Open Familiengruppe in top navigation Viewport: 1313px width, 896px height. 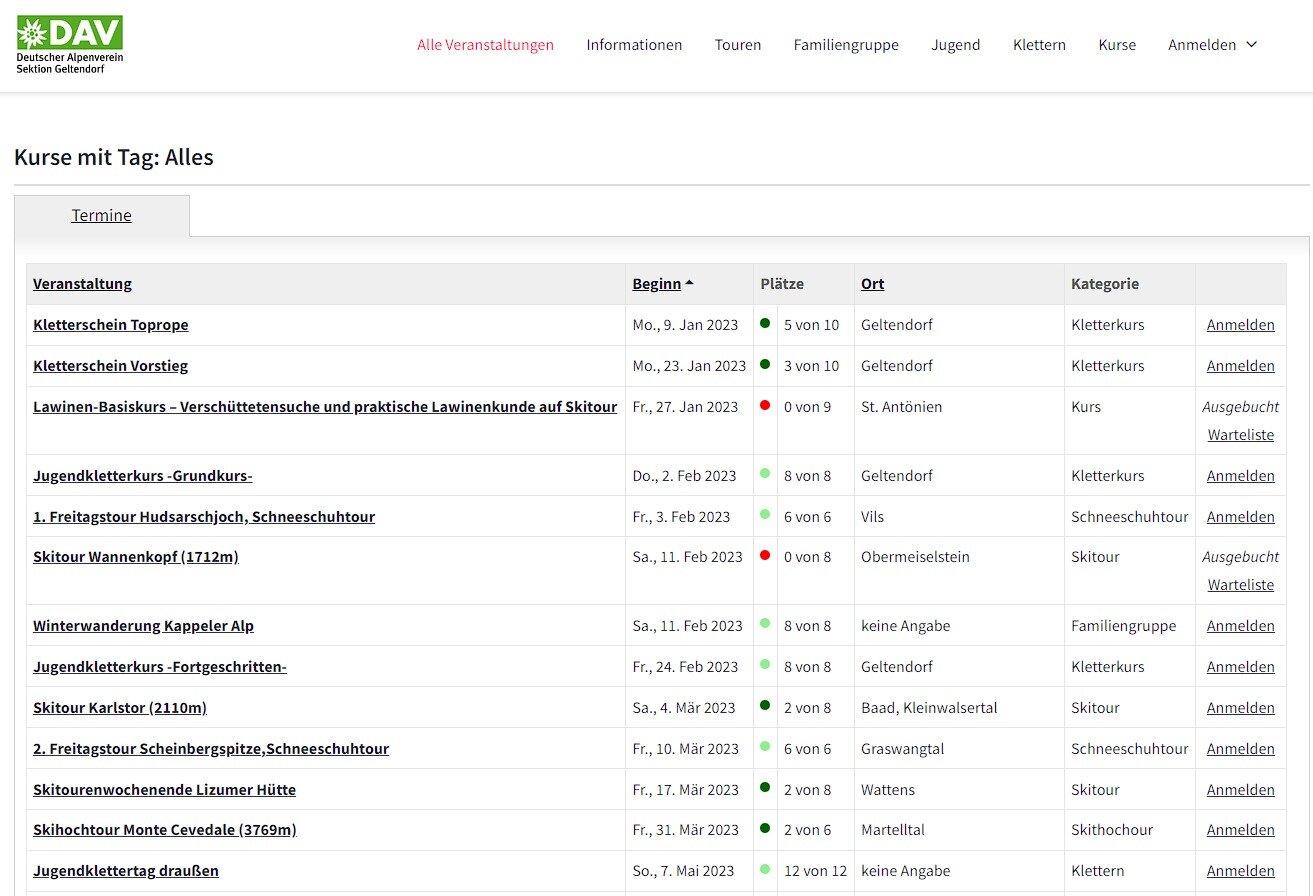[846, 45]
